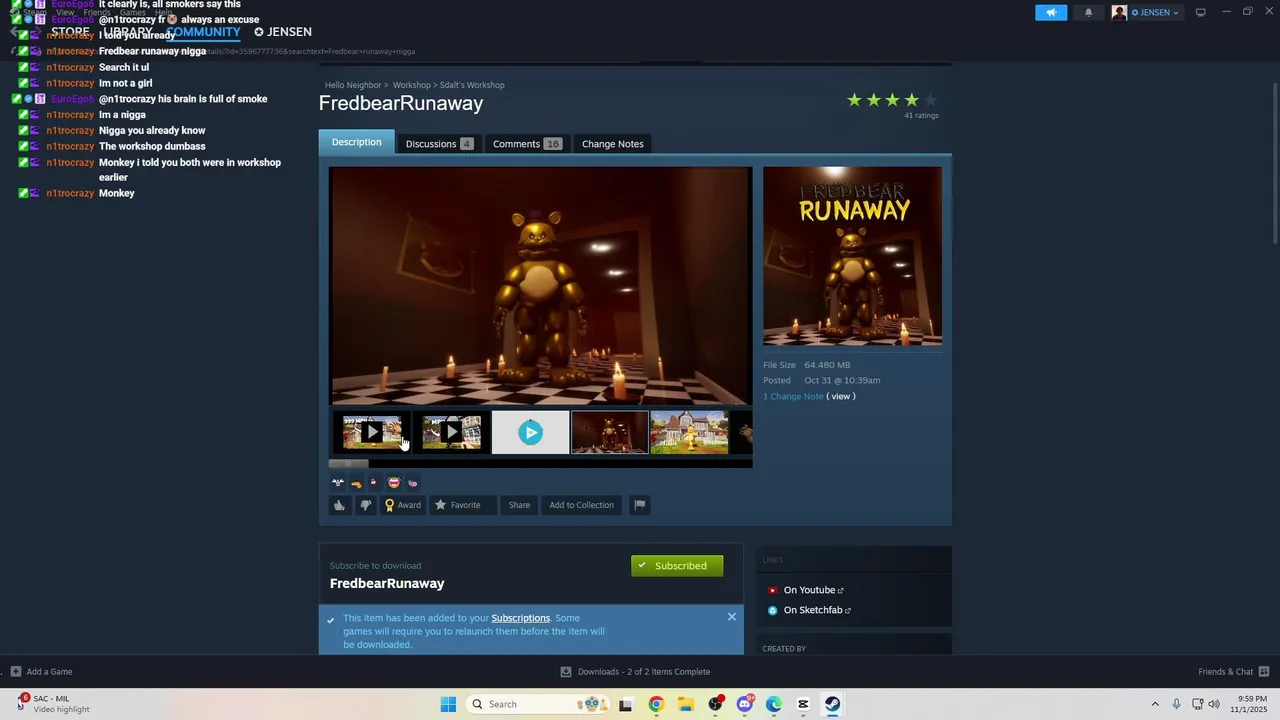Open the Share options
Viewport: 1280px width, 720px height.
click(519, 505)
